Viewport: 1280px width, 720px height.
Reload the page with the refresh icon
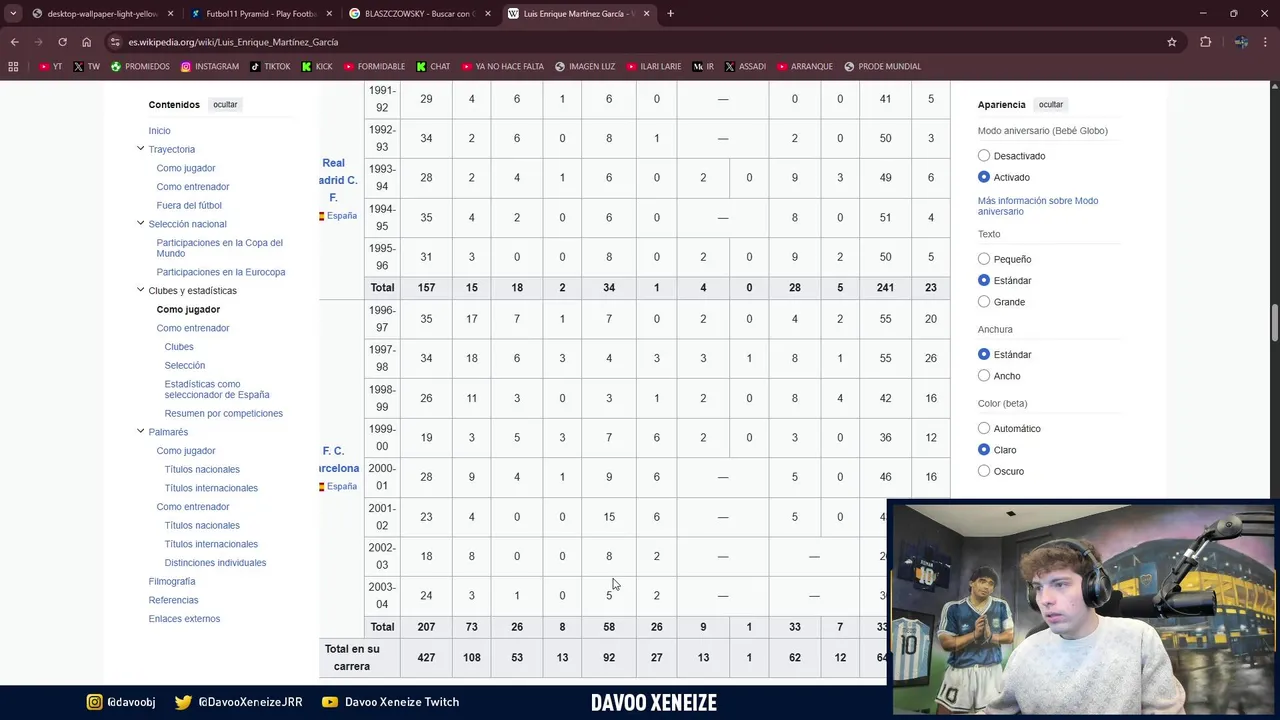(x=62, y=42)
